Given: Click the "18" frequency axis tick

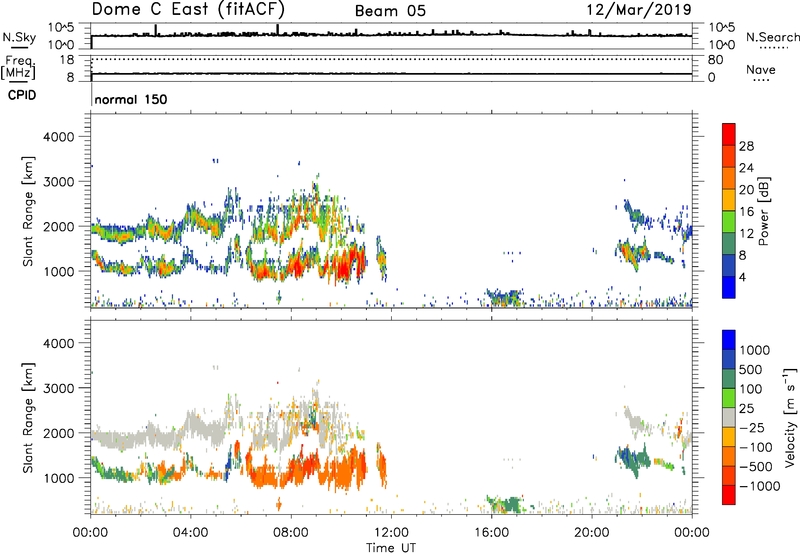Looking at the screenshot, I should pyautogui.click(x=67, y=60).
